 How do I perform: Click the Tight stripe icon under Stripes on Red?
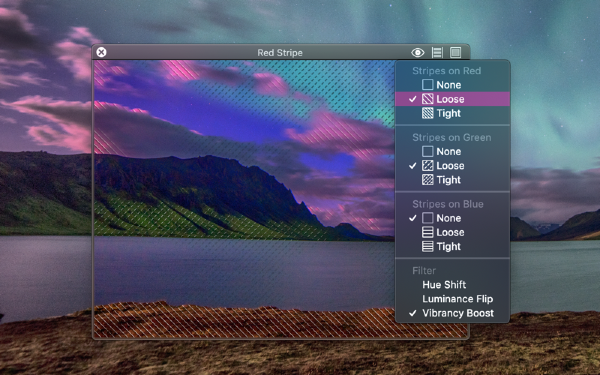click(x=427, y=113)
